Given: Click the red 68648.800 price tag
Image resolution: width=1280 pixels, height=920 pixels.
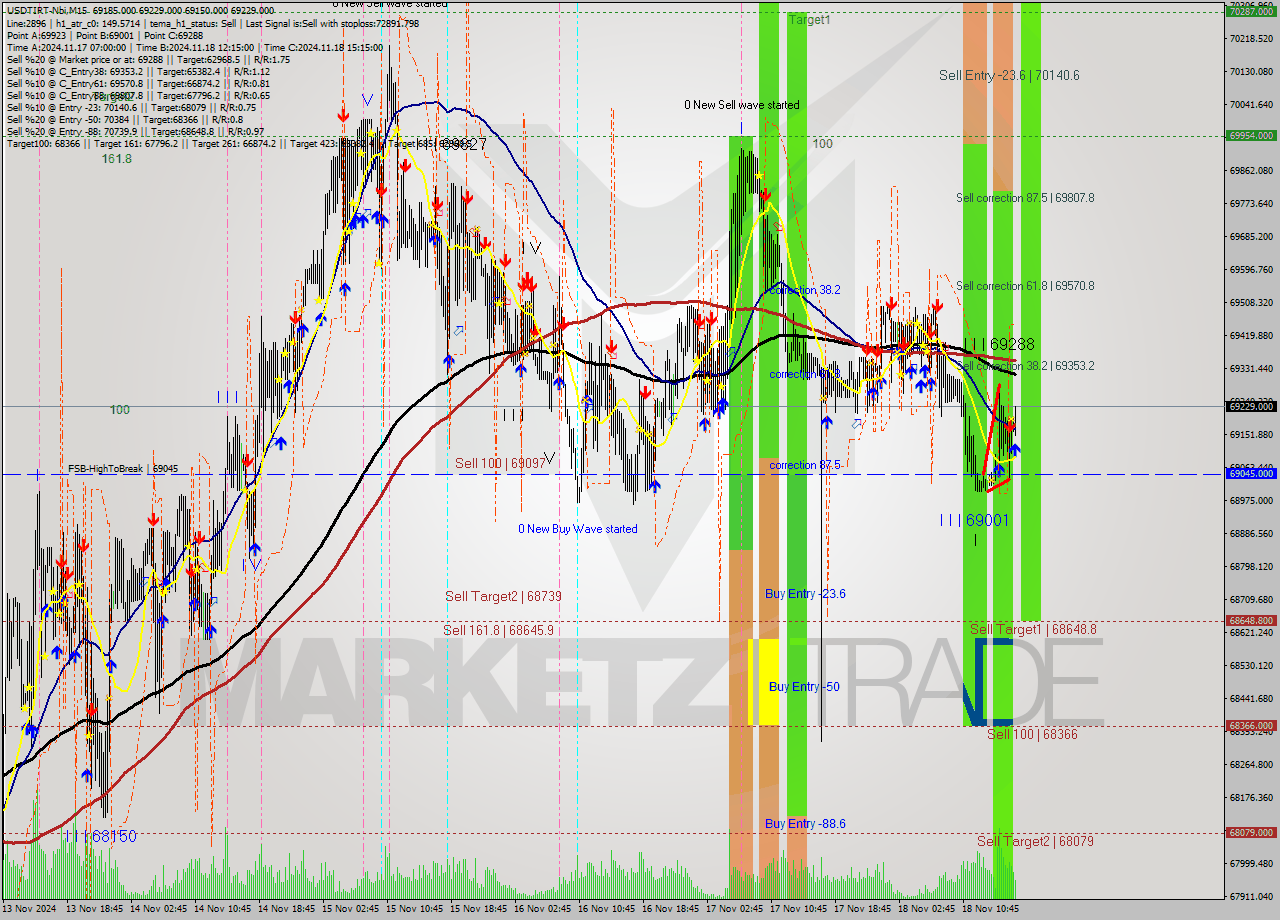Looking at the screenshot, I should (1251, 620).
